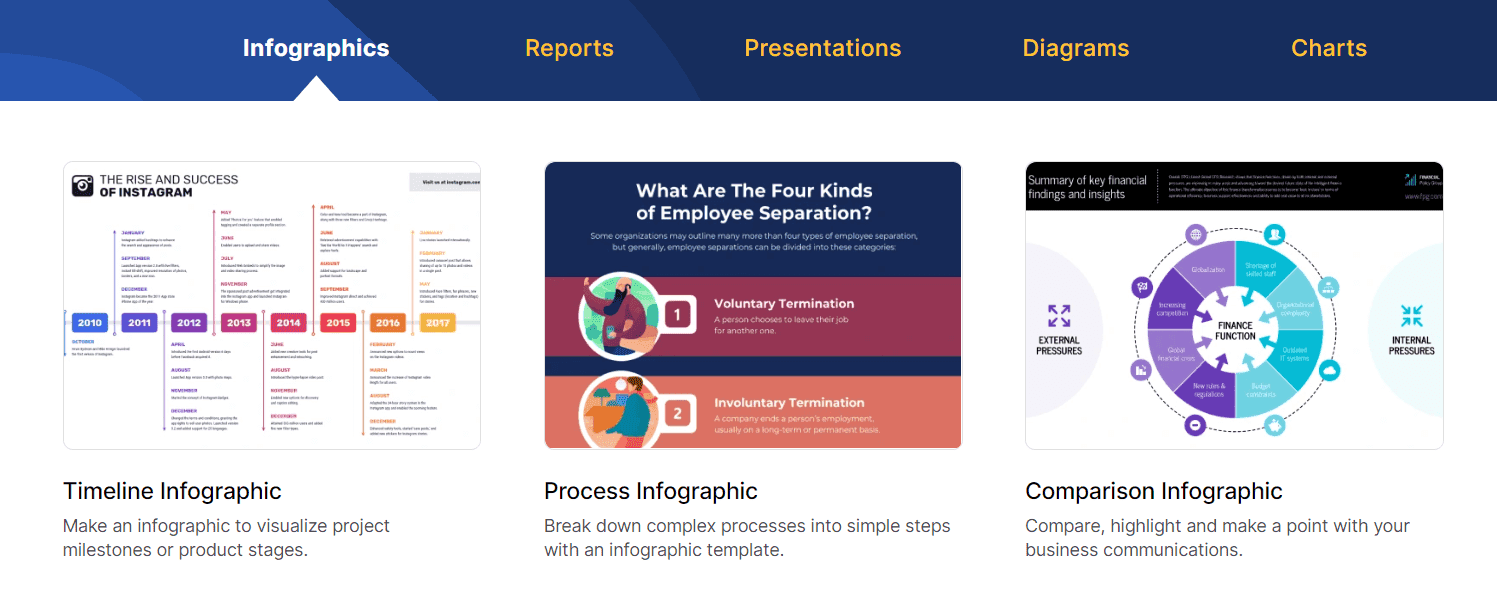The width and height of the screenshot is (1497, 606).
Task: Open the Charts section
Action: [x=1329, y=47]
